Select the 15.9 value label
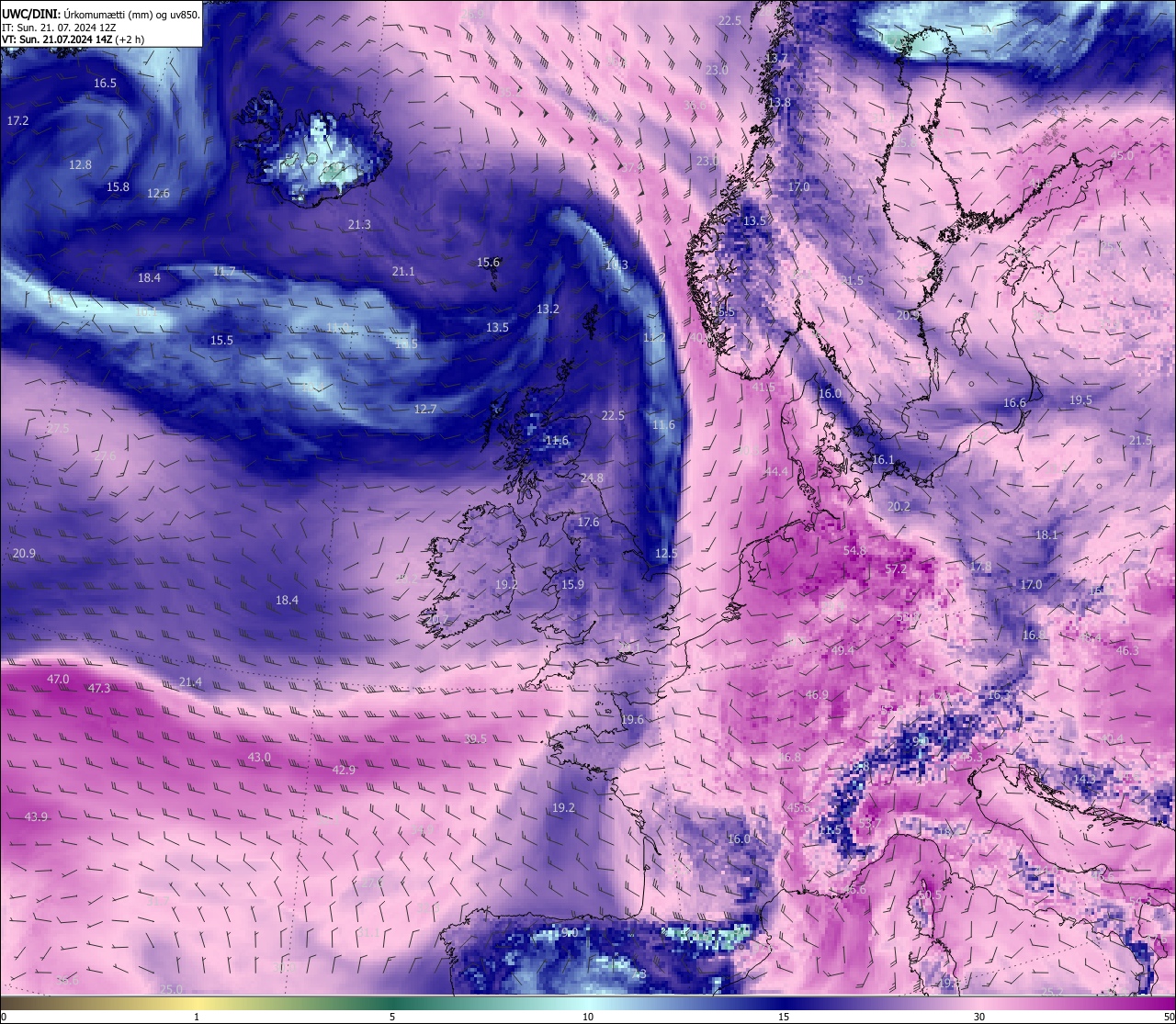Screen dimensions: 1176x1024 tap(572, 585)
